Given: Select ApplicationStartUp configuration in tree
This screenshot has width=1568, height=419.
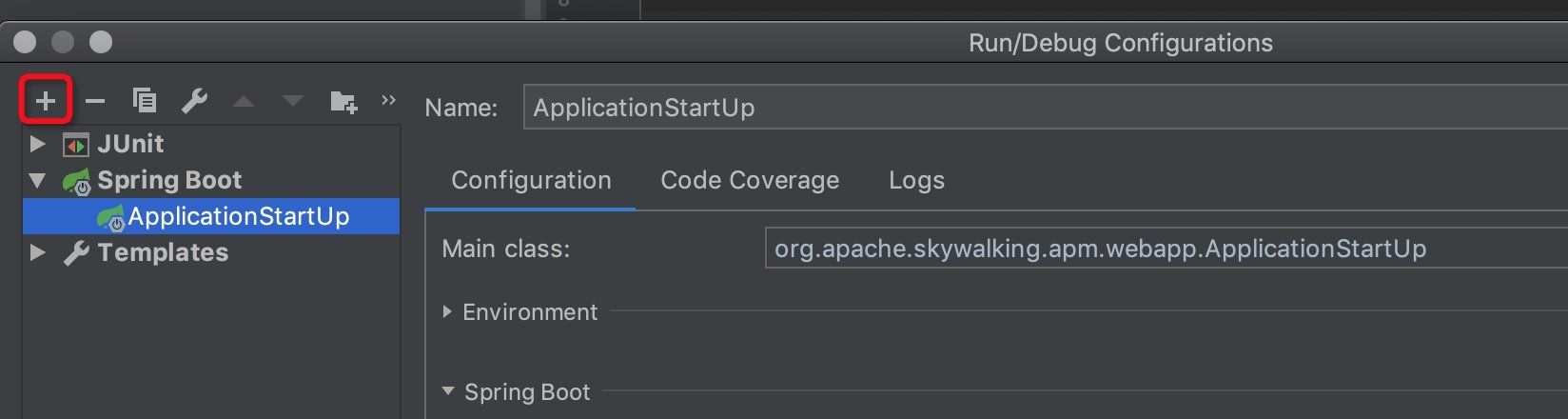Looking at the screenshot, I should tap(238, 216).
